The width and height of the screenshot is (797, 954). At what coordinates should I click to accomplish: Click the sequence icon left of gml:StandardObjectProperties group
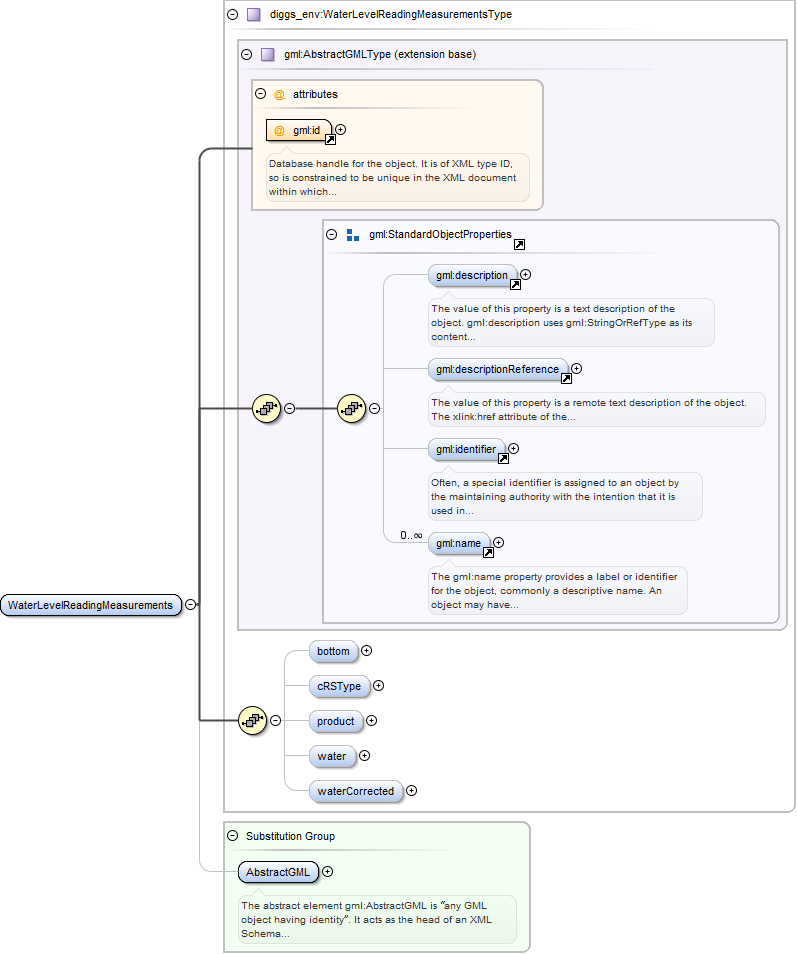pyautogui.click(x=352, y=408)
